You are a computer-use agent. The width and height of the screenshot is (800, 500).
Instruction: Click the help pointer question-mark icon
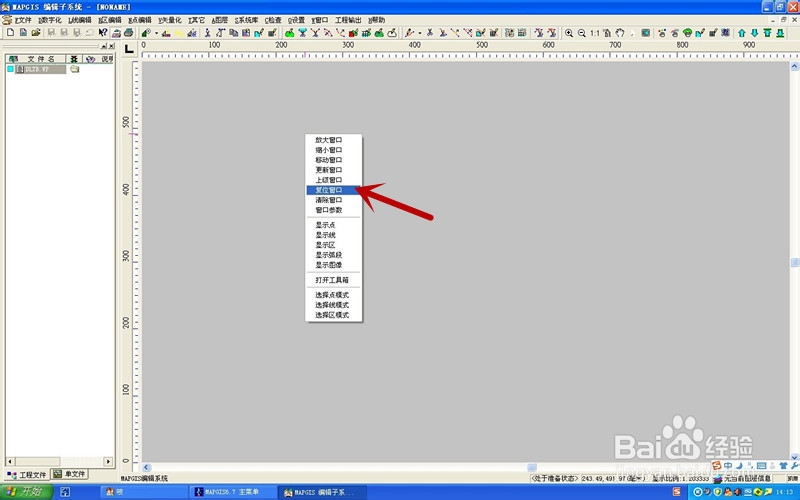click(x=103, y=33)
